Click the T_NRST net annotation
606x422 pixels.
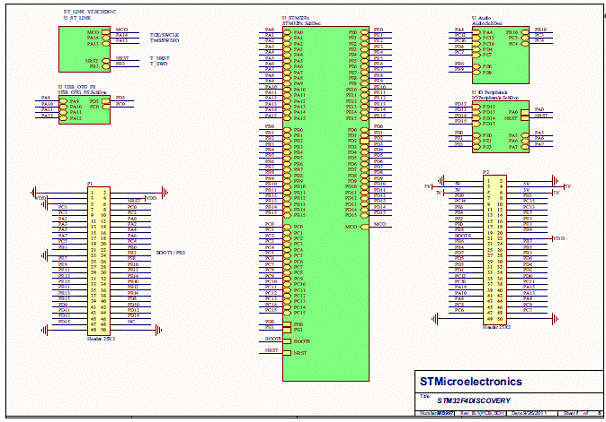pyautogui.click(x=160, y=58)
